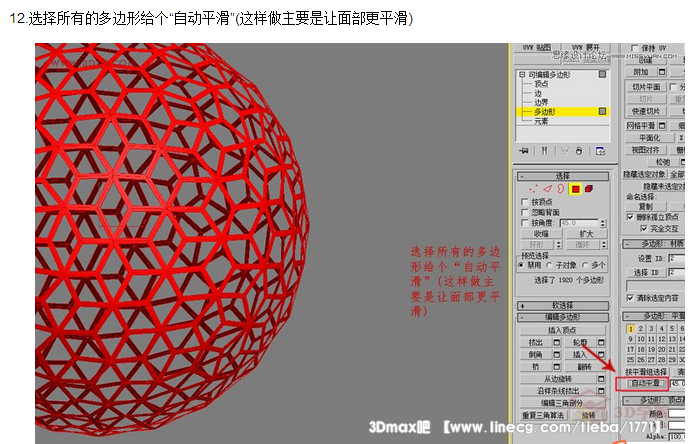Click the Pin Stack icon
Screen dimensions: 690x444
click(x=524, y=151)
